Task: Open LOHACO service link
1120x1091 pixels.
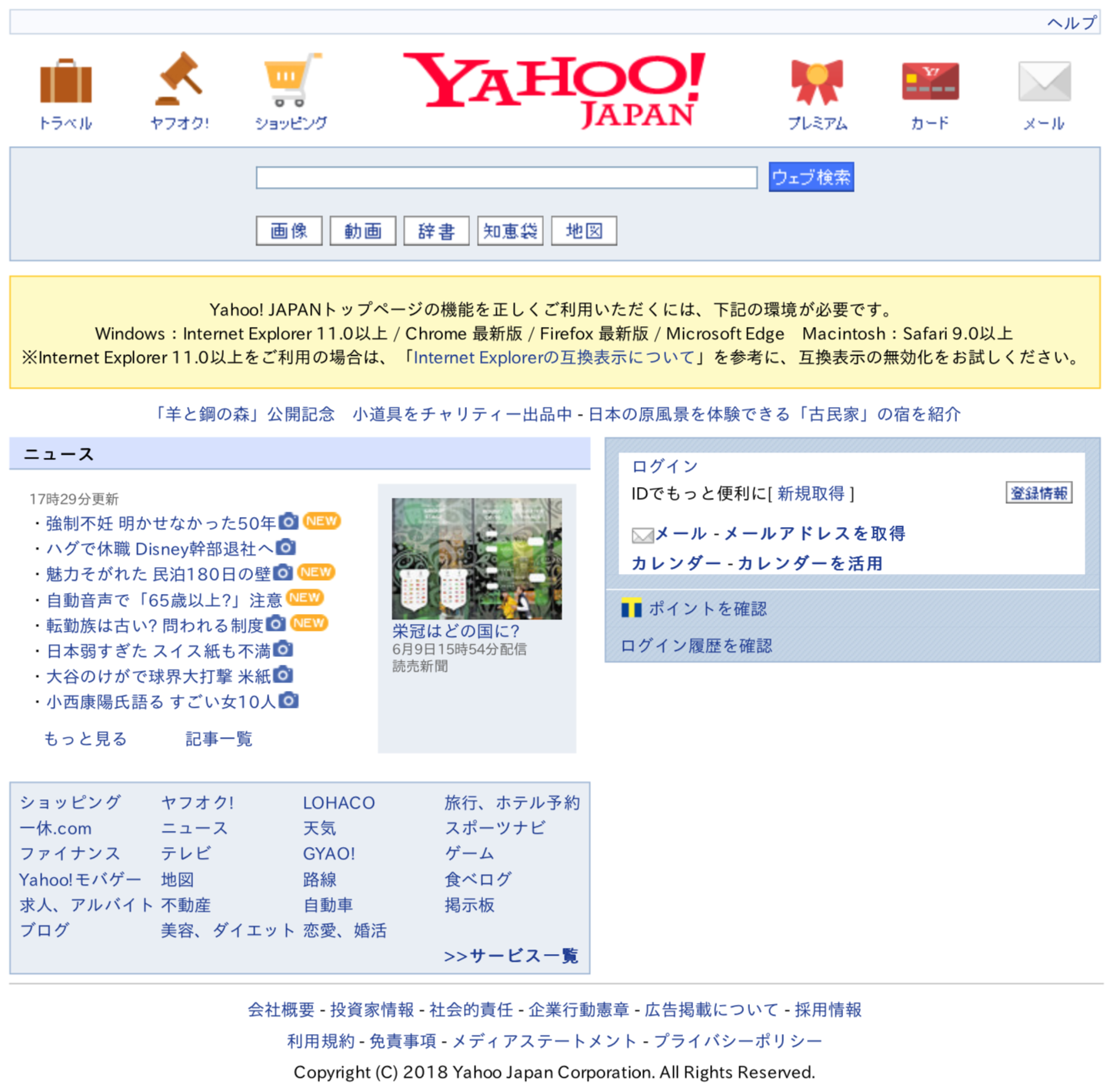Action: (x=338, y=802)
